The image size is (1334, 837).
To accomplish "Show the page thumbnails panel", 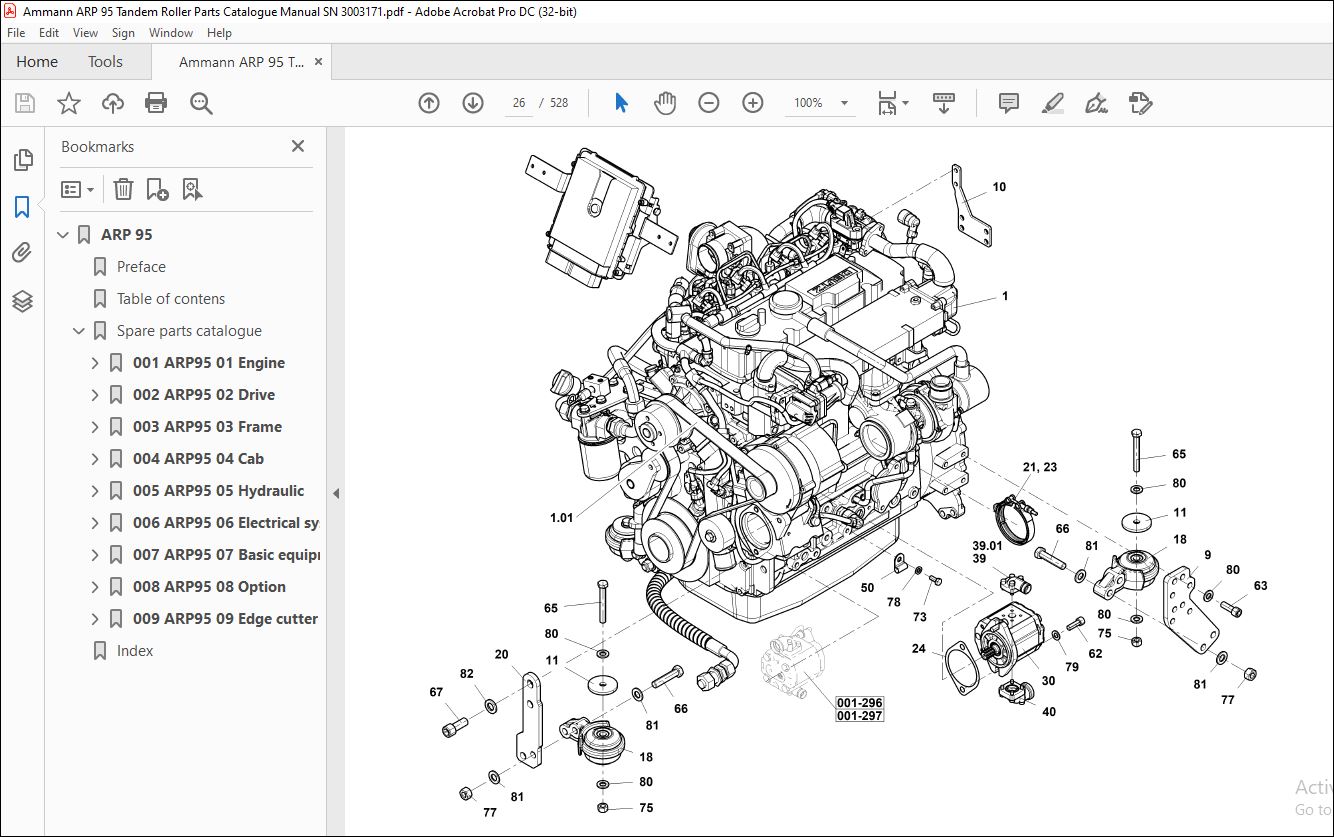I will 22,160.
